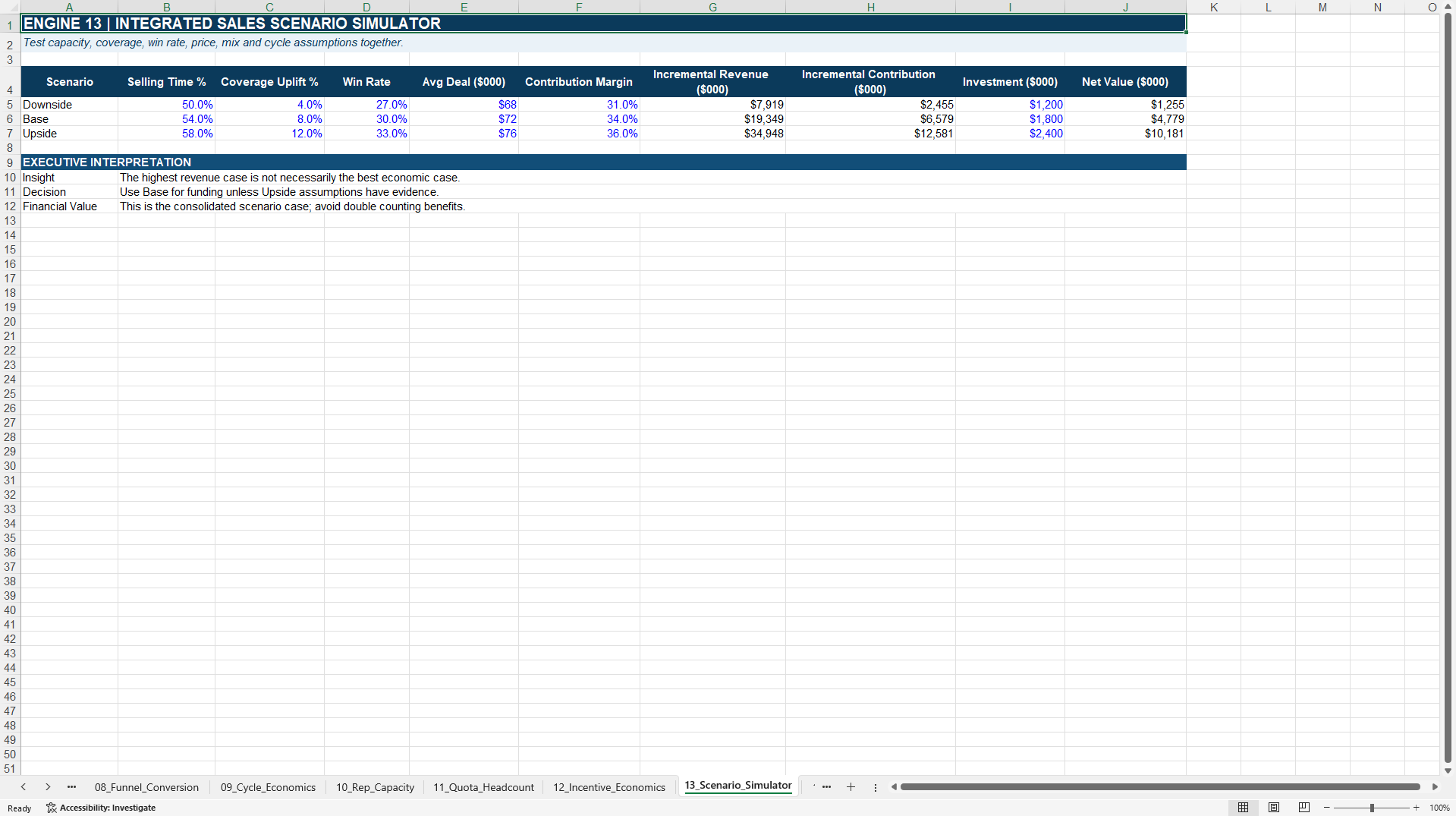Click the vertical scrollbar down arrow
The image size is (1456, 816).
point(1448,770)
